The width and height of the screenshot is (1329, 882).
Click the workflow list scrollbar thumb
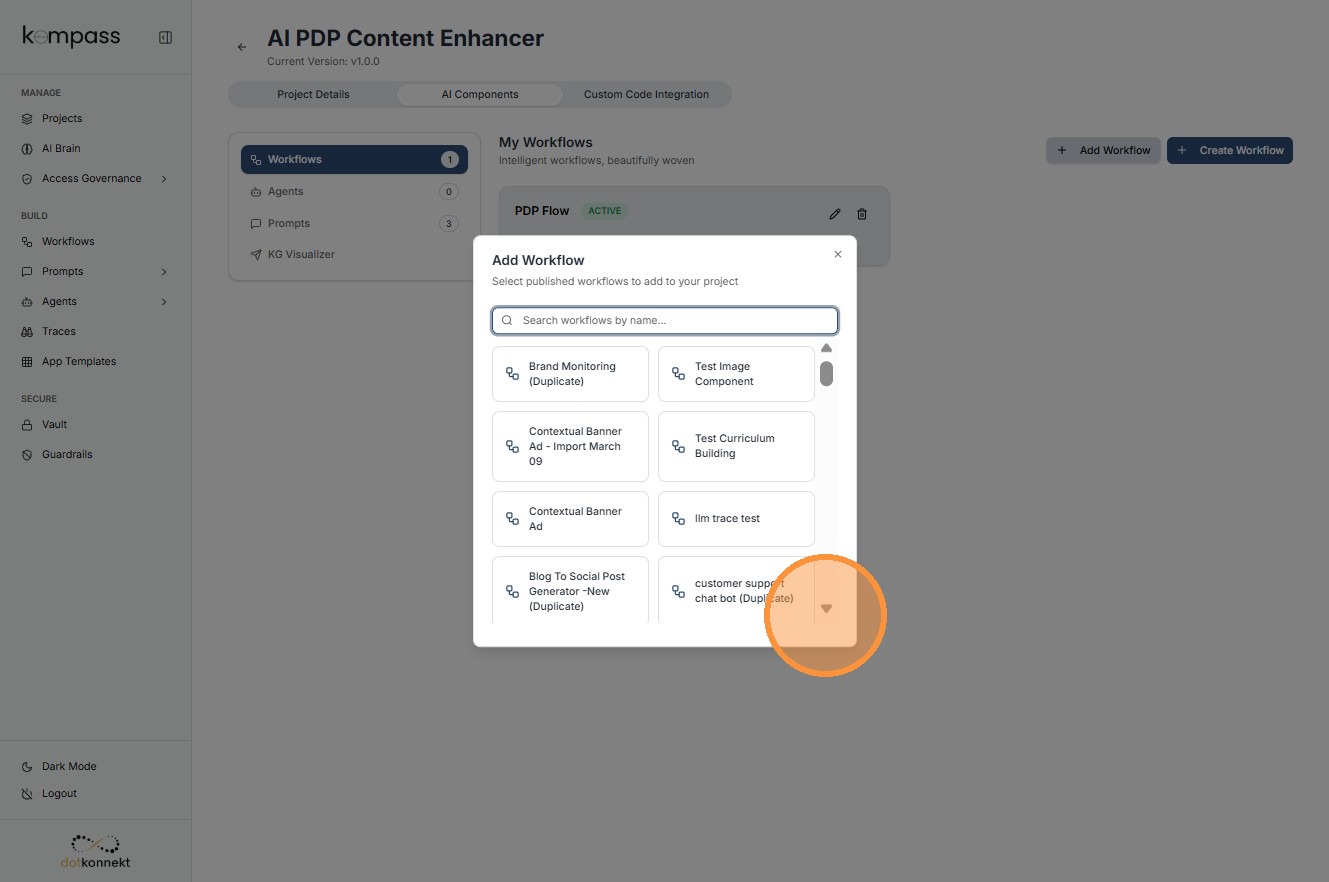(x=826, y=374)
